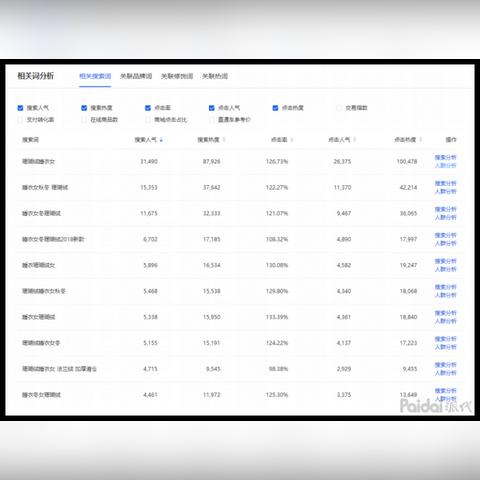Open 人群分析 for the 11,675 row
The image size is (480, 480).
tap(445, 217)
